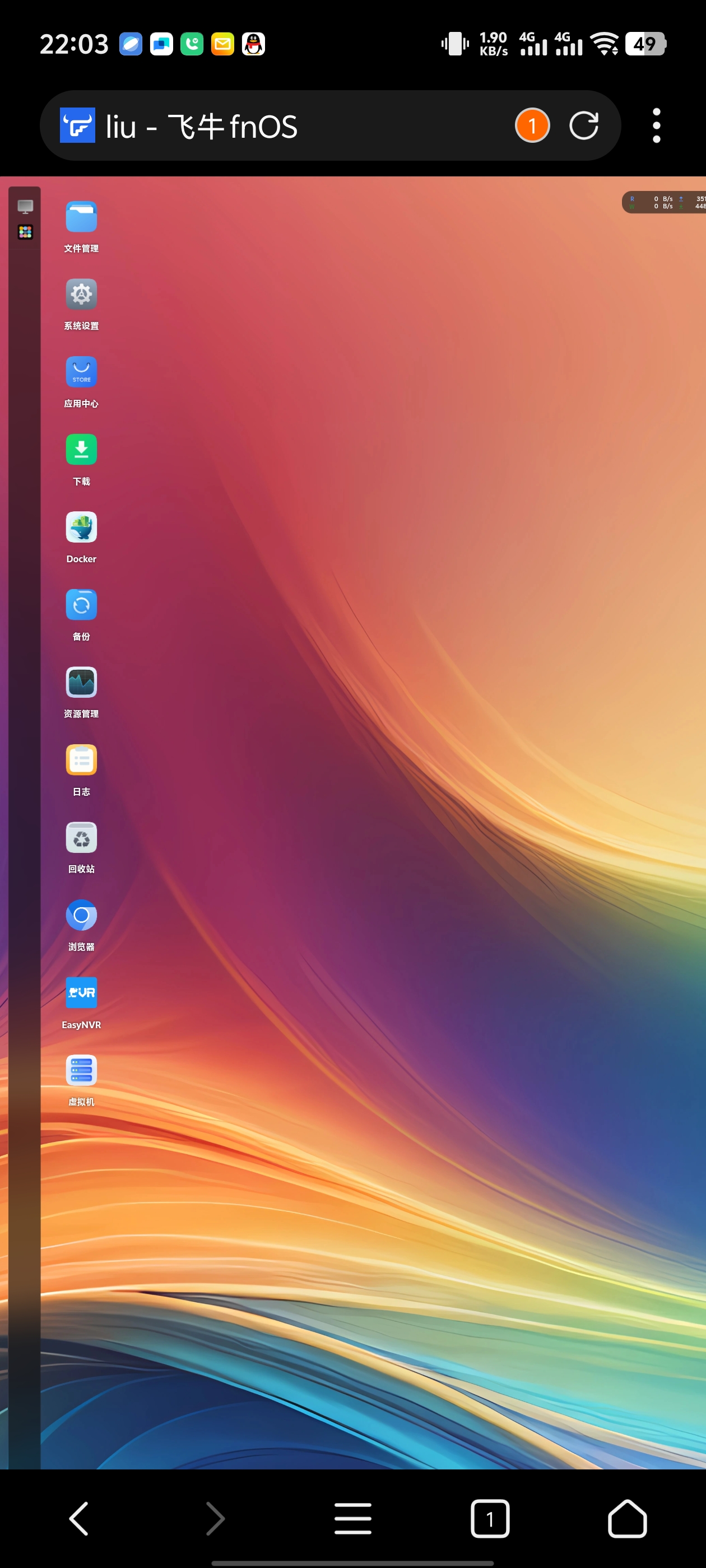Open 资源管理 resource monitor
706x1568 pixels.
81,682
